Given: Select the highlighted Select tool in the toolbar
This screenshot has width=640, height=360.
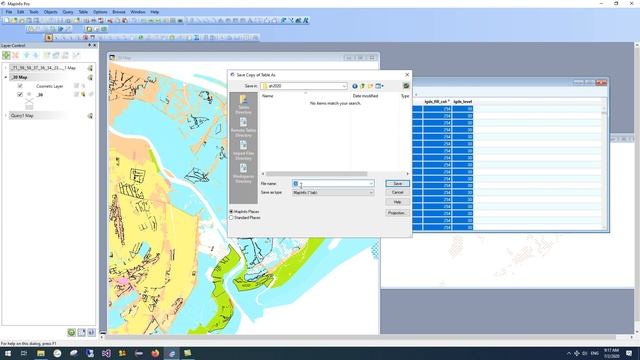Looking at the screenshot, I should (49, 38).
